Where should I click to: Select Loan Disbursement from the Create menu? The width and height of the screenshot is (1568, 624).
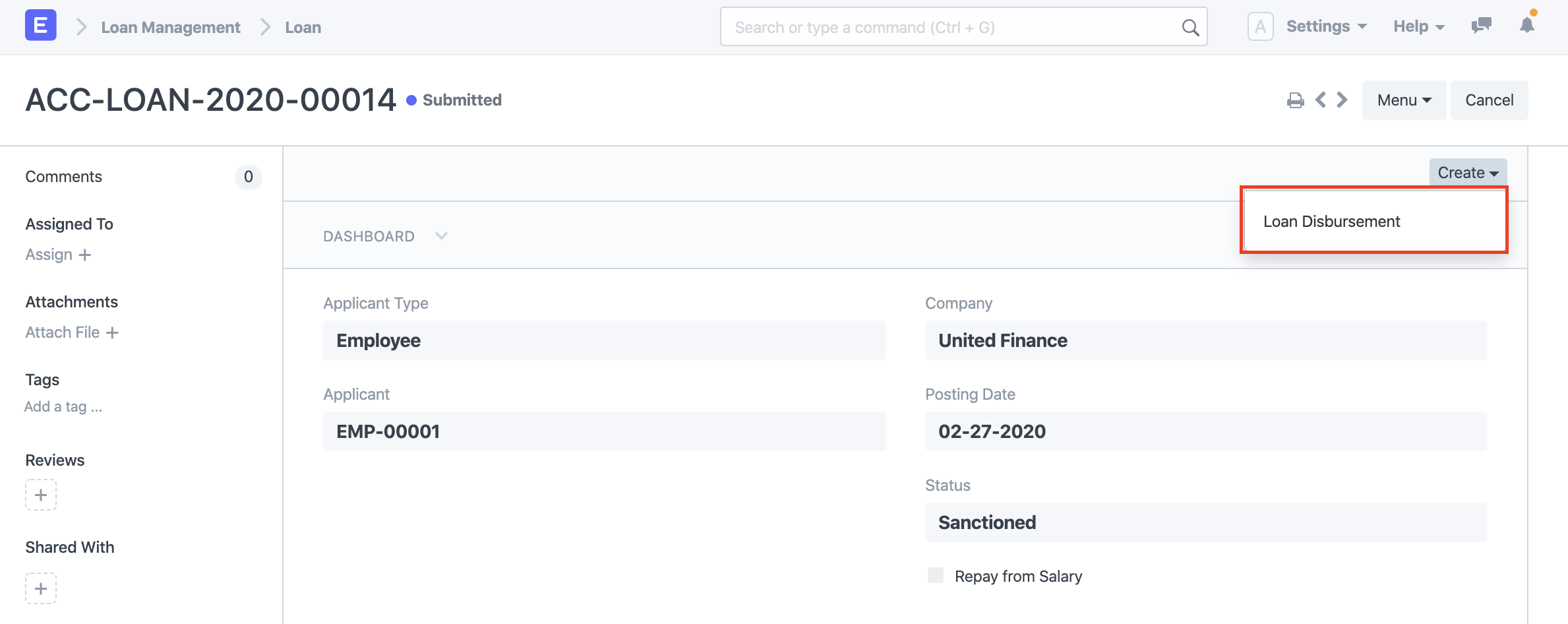pos(1332,221)
